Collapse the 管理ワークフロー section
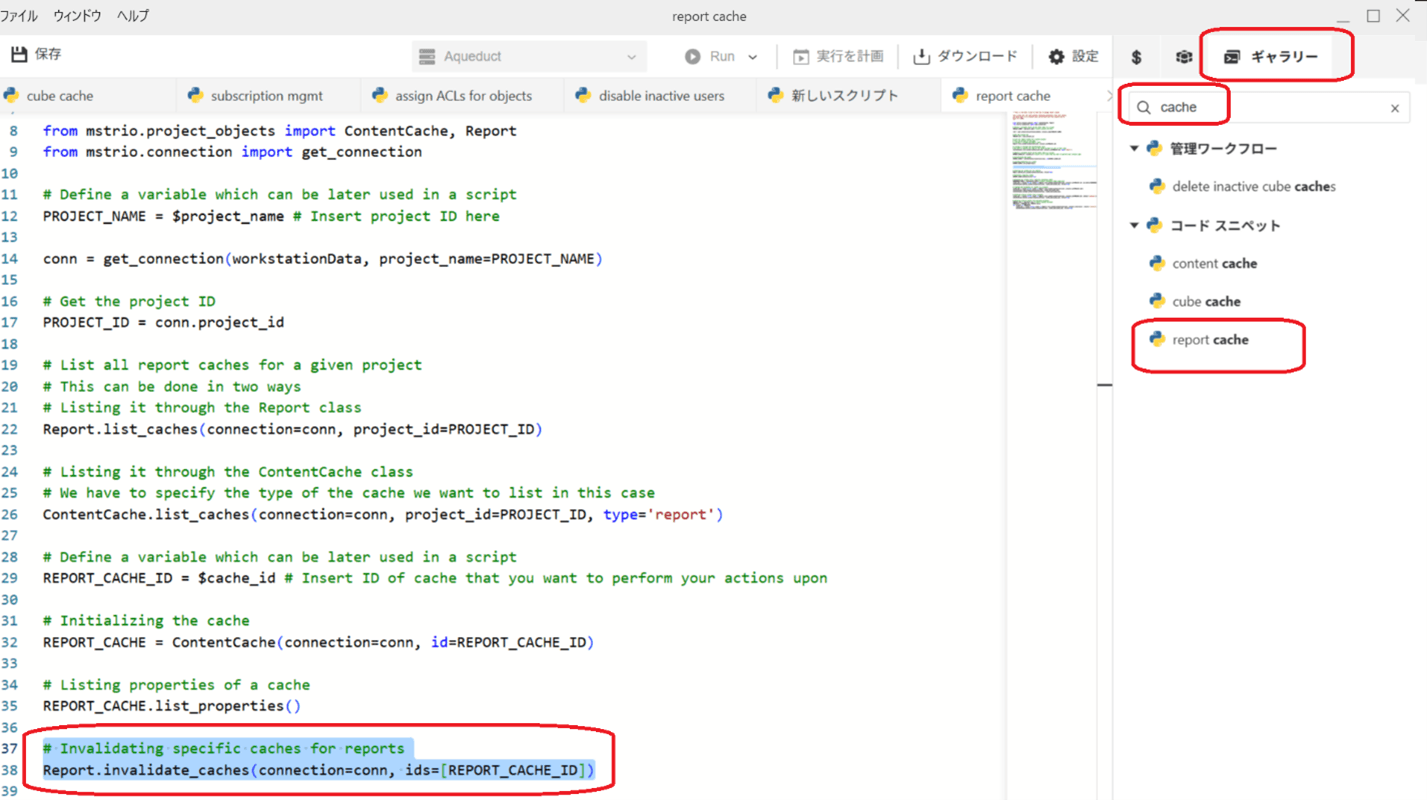The width and height of the screenshot is (1427, 800). point(1134,149)
